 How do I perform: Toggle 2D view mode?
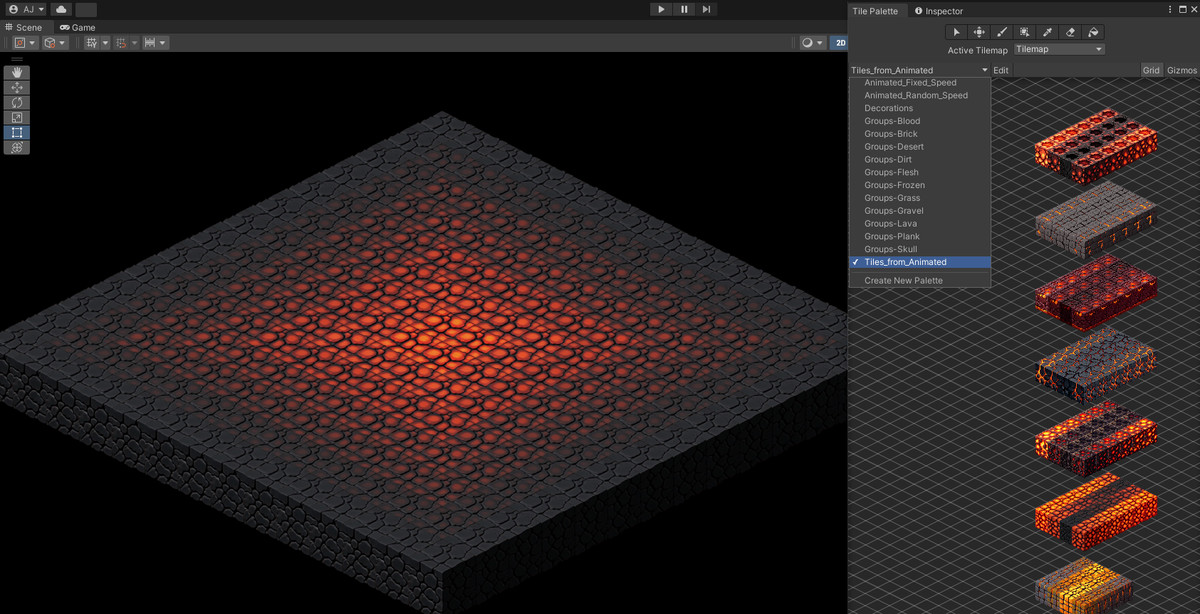point(840,42)
